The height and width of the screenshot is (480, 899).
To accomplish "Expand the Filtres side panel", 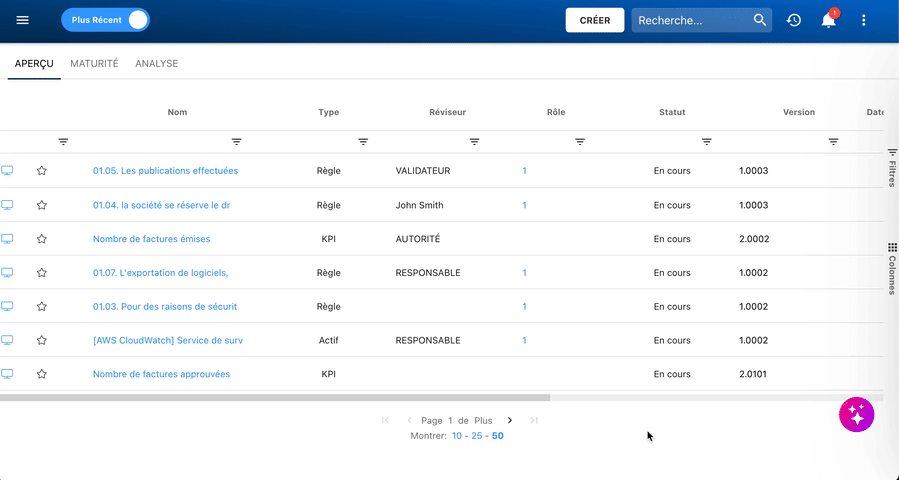I will 892,168.
